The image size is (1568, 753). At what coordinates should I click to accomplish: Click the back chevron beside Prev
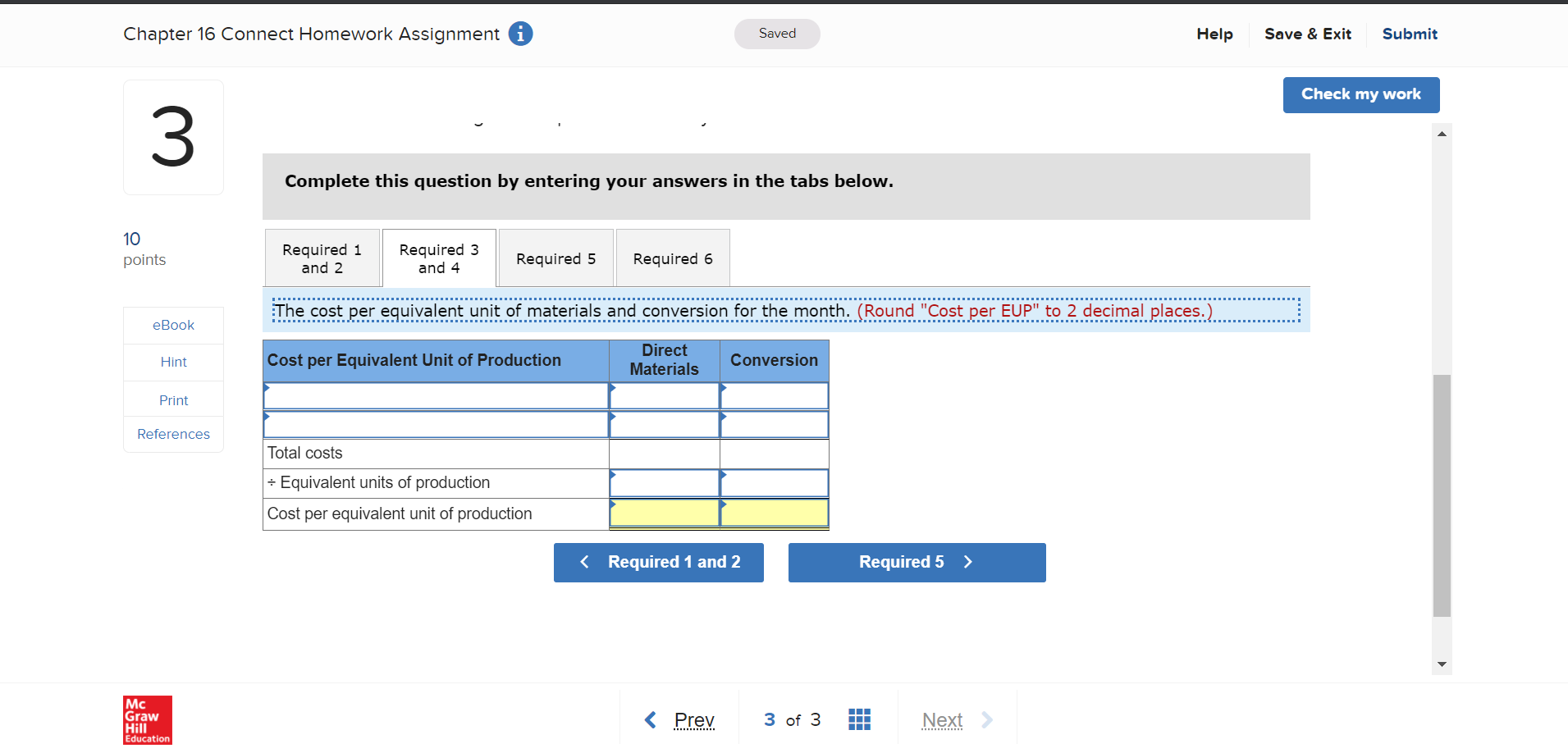[649, 719]
